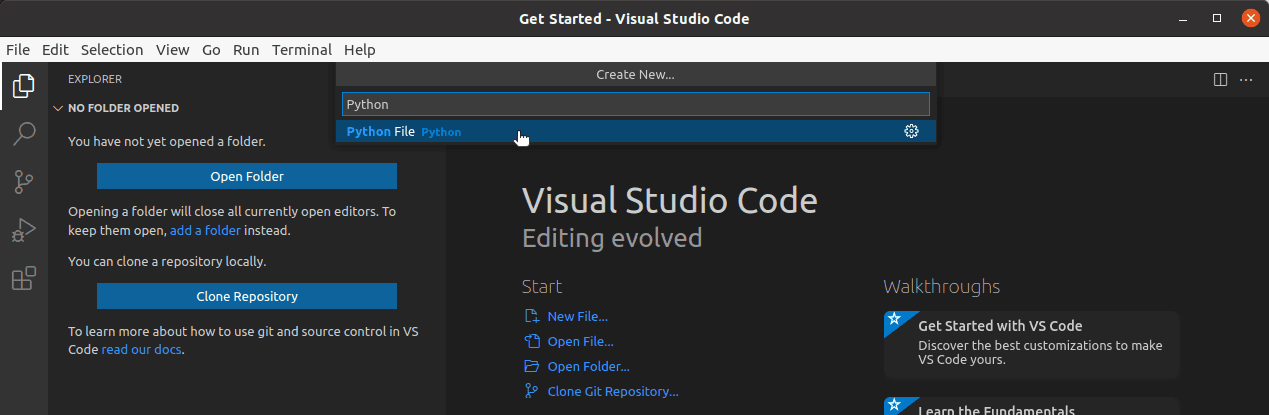Click the Create New search input field
The height and width of the screenshot is (415, 1269).
(x=635, y=104)
